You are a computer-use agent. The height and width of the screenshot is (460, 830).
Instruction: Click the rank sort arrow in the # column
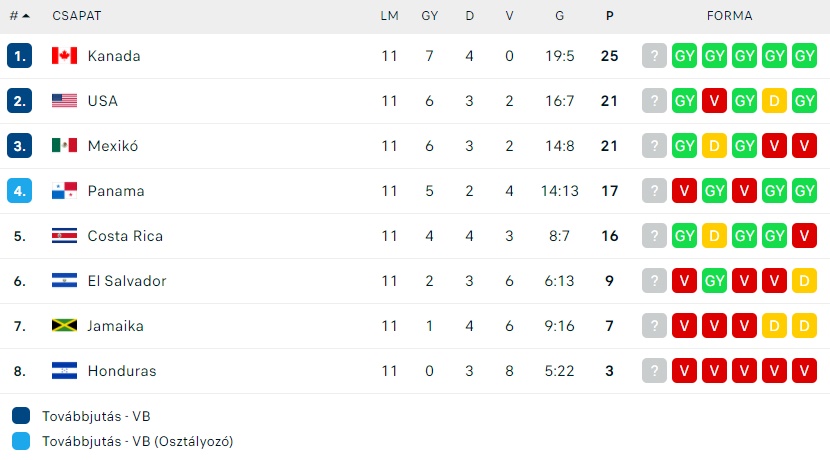pos(26,16)
